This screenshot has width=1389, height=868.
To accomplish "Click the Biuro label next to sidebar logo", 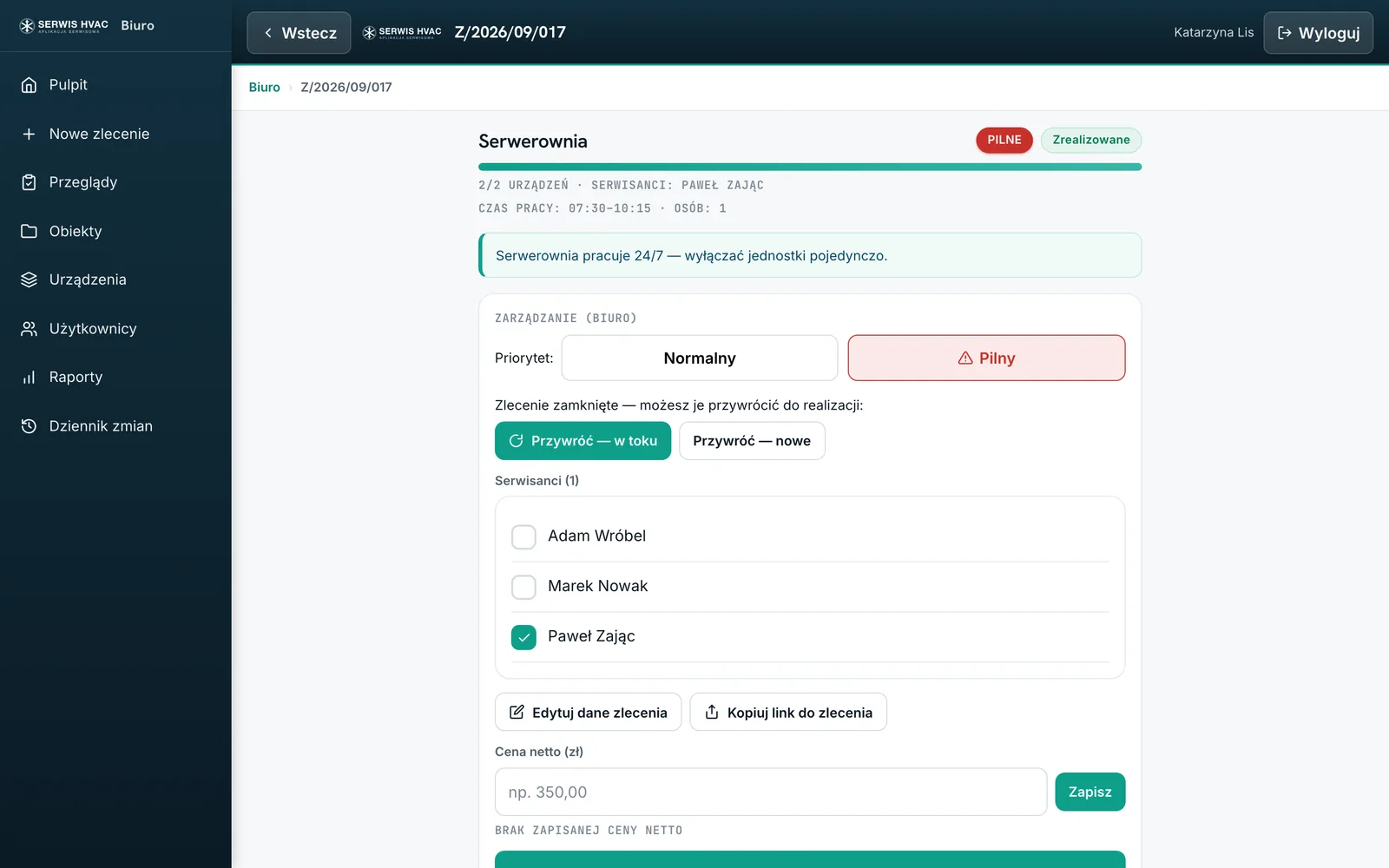I will 137,26.
